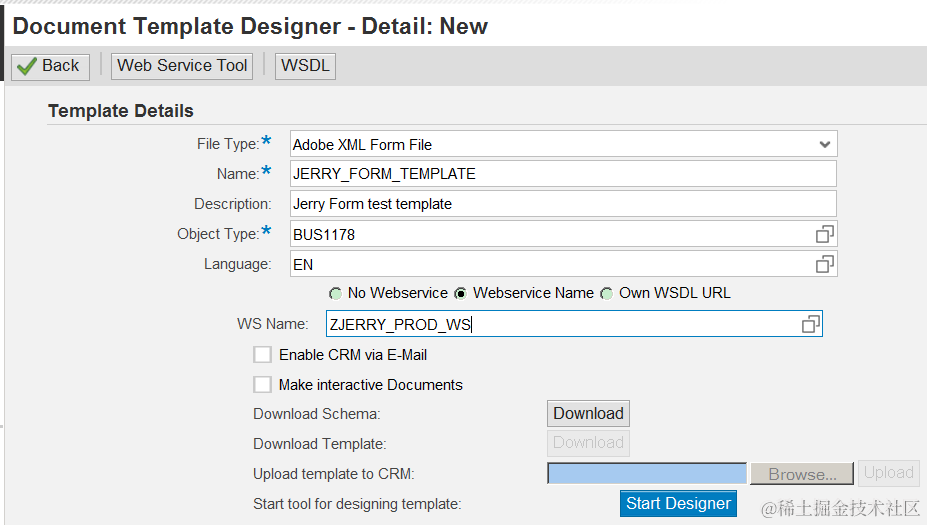927x525 pixels.
Task: Enable CRM via E-Mail checkbox
Action: click(262, 355)
